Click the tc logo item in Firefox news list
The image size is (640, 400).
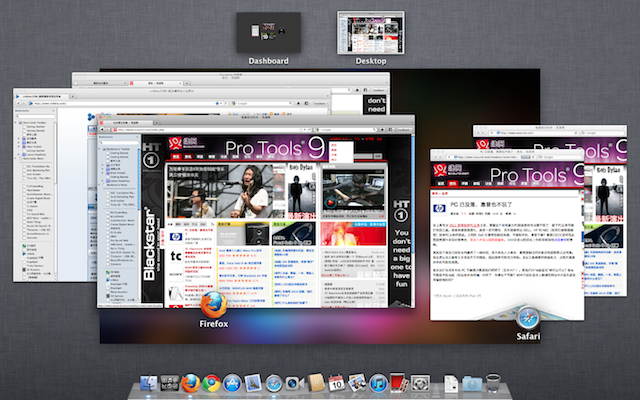pos(176,256)
